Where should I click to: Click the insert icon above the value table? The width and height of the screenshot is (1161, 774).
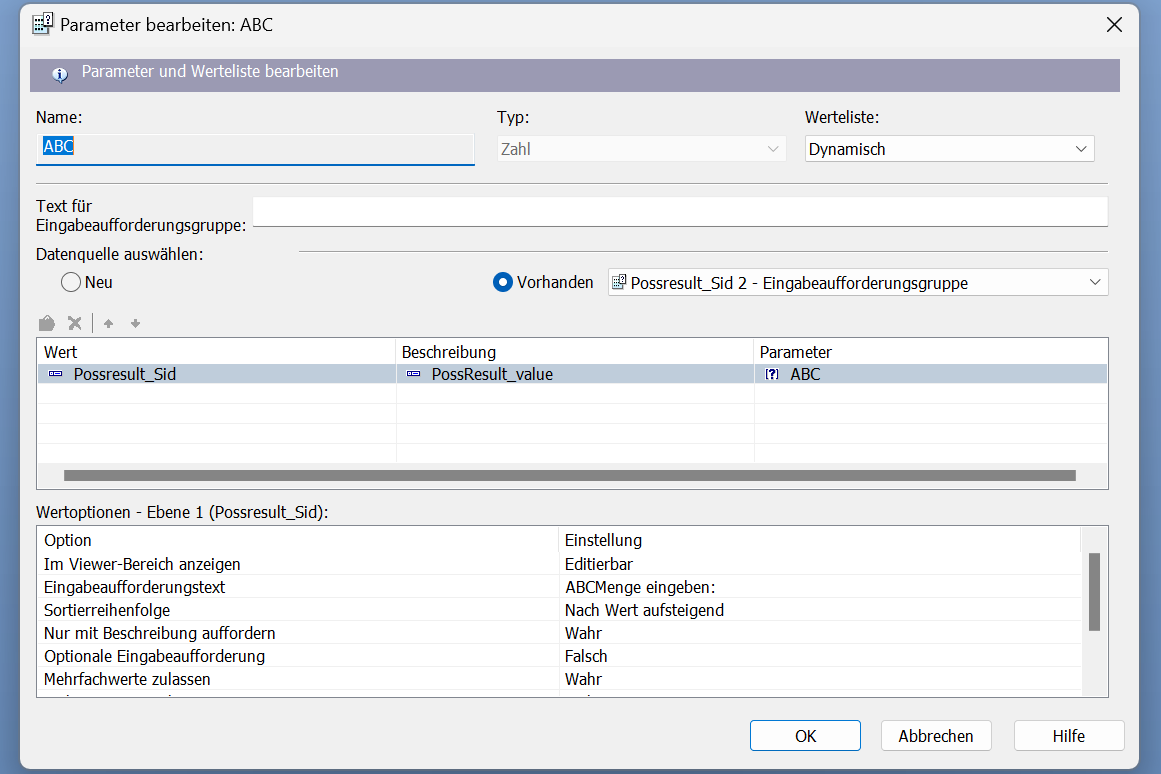[46, 323]
